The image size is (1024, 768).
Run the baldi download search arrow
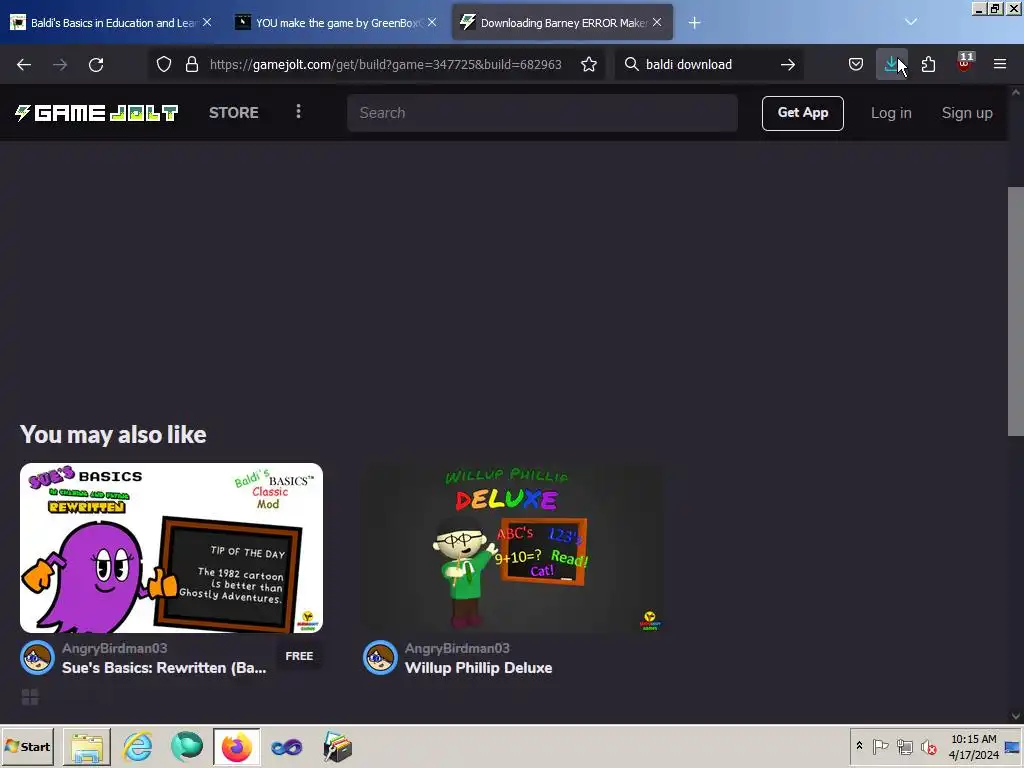point(788,64)
